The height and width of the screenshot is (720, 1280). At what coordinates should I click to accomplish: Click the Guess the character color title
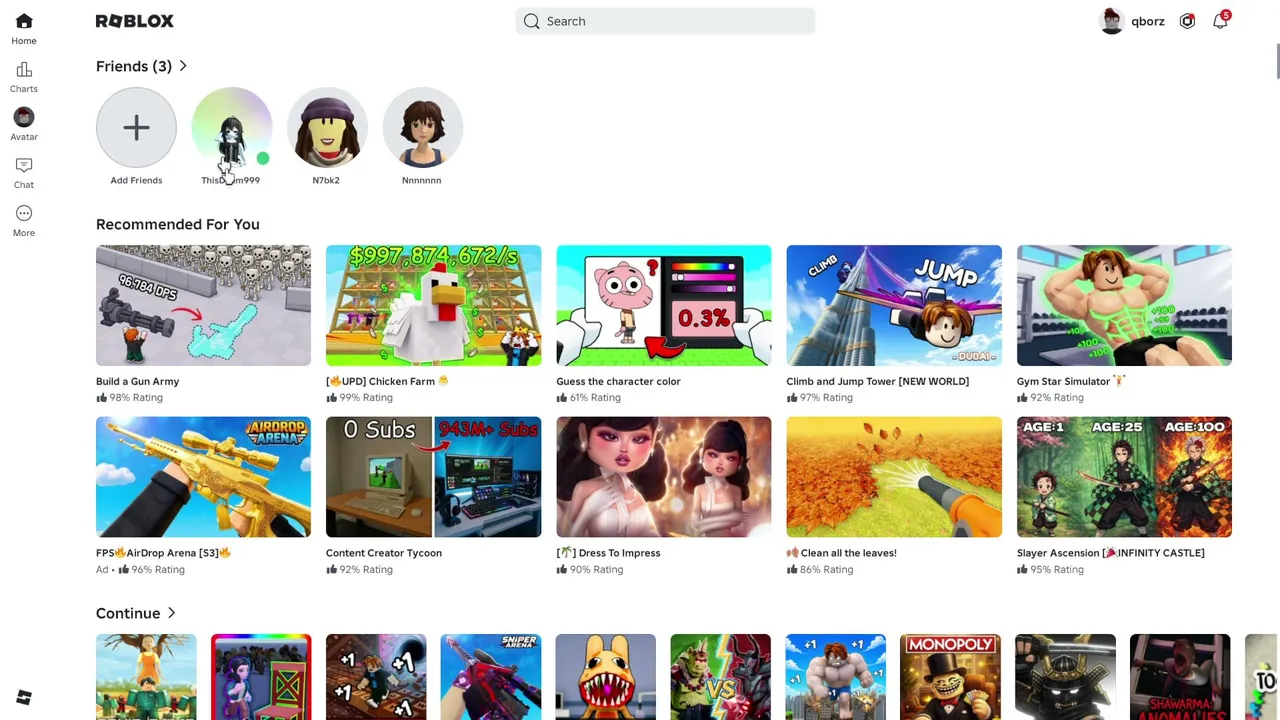pyautogui.click(x=618, y=381)
